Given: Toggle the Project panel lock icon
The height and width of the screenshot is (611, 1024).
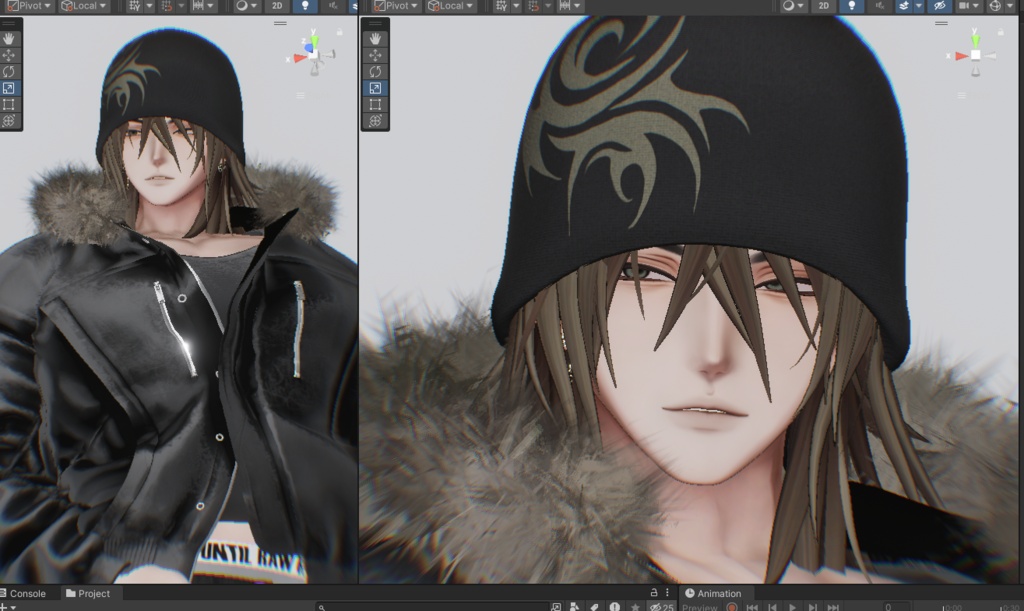Looking at the screenshot, I should point(653,593).
